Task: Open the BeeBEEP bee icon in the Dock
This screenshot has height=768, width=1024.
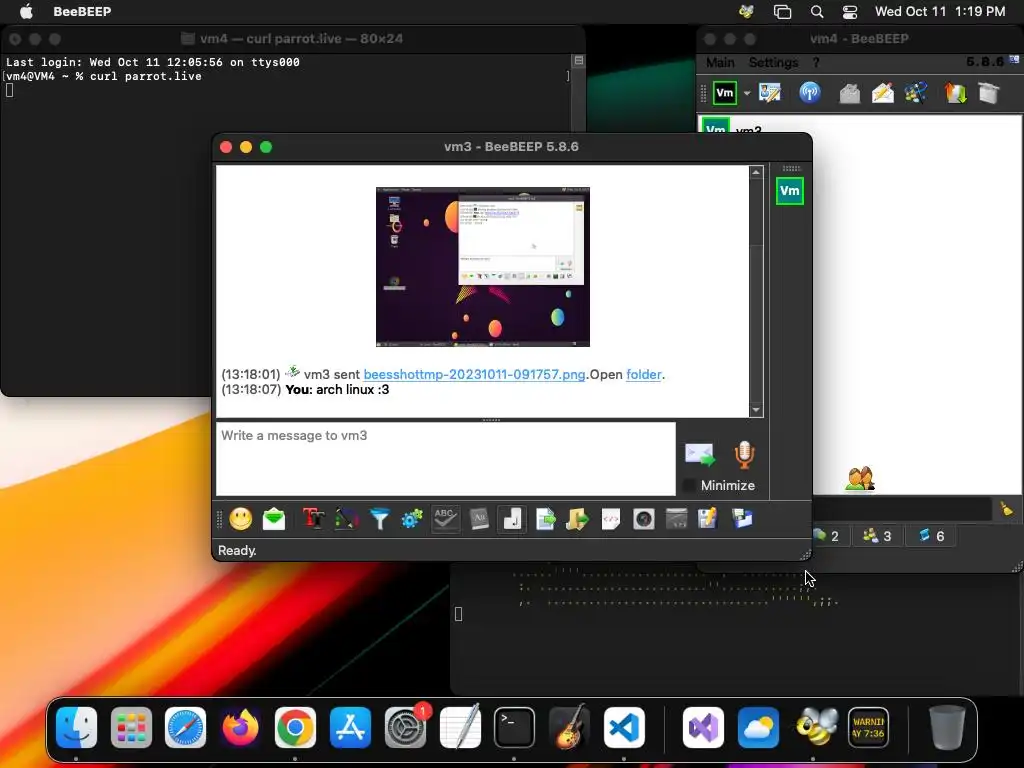Action: click(816, 727)
